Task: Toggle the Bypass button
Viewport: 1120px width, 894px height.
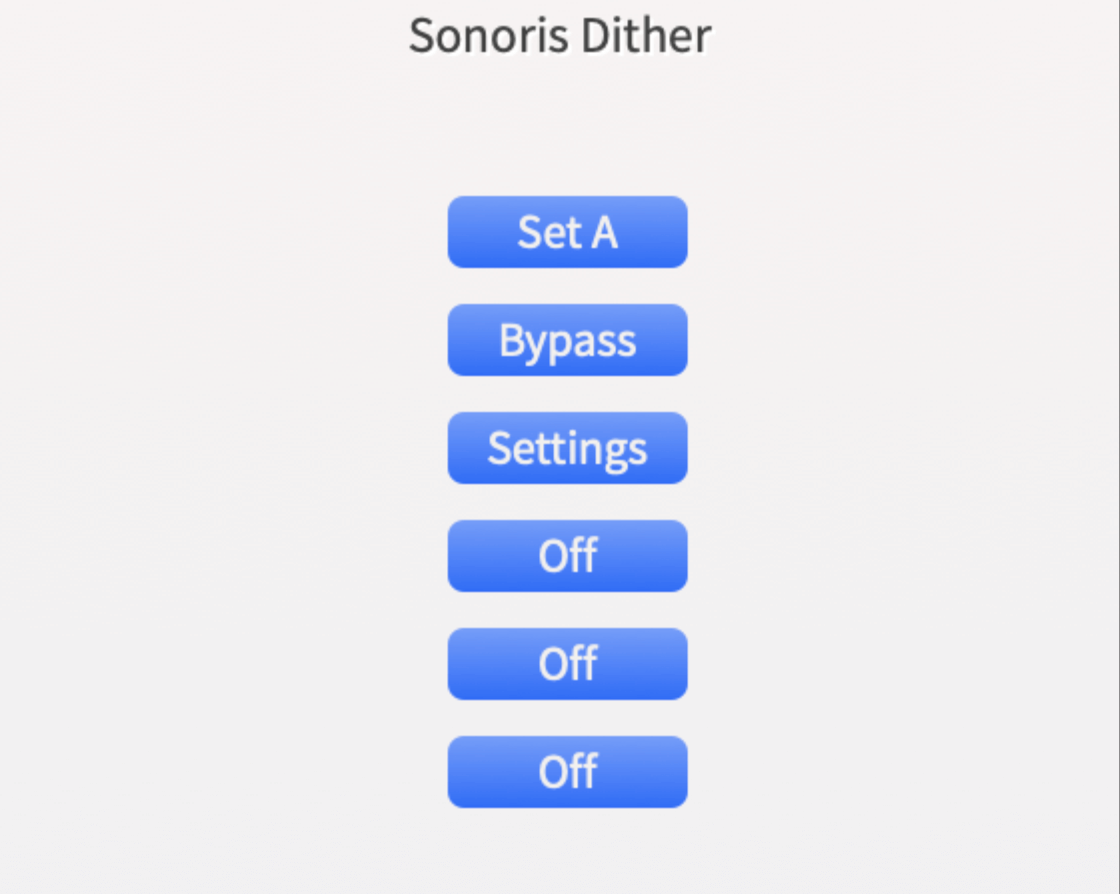Action: [x=567, y=340]
